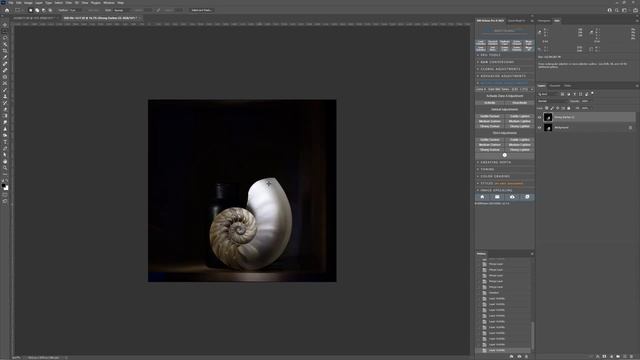The height and width of the screenshot is (360, 640).
Task: Open the workspace switcher icon
Action: coord(624,10)
